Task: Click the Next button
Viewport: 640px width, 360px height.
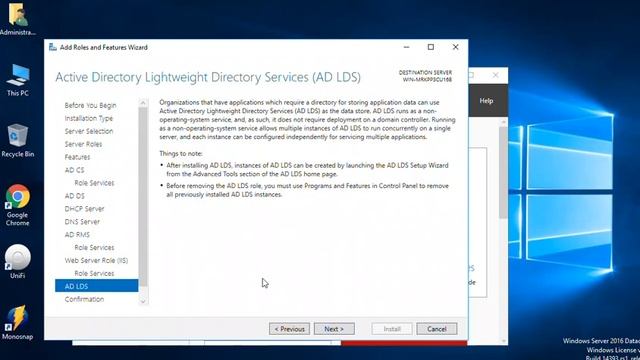Action: [x=334, y=329]
